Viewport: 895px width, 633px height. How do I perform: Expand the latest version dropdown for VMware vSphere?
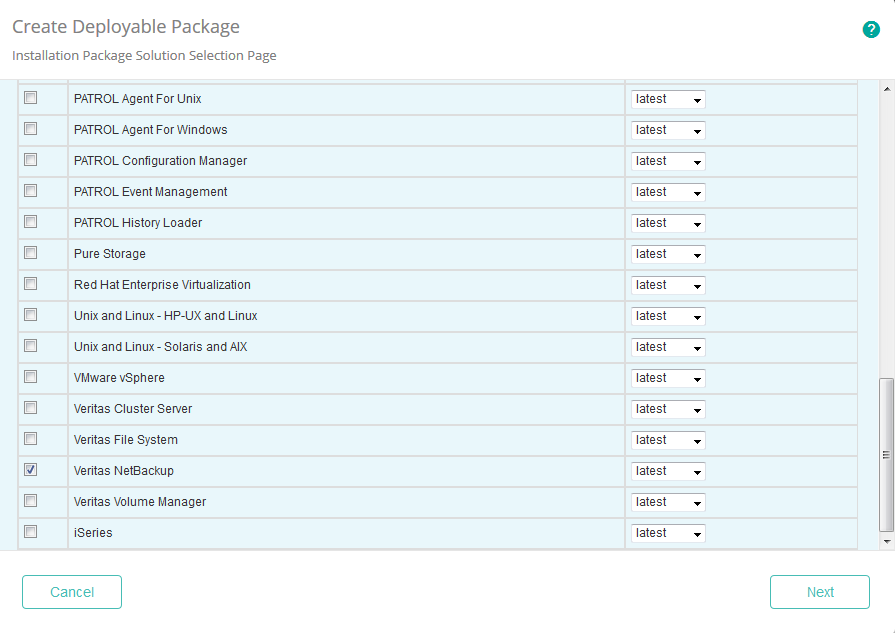click(x=667, y=378)
